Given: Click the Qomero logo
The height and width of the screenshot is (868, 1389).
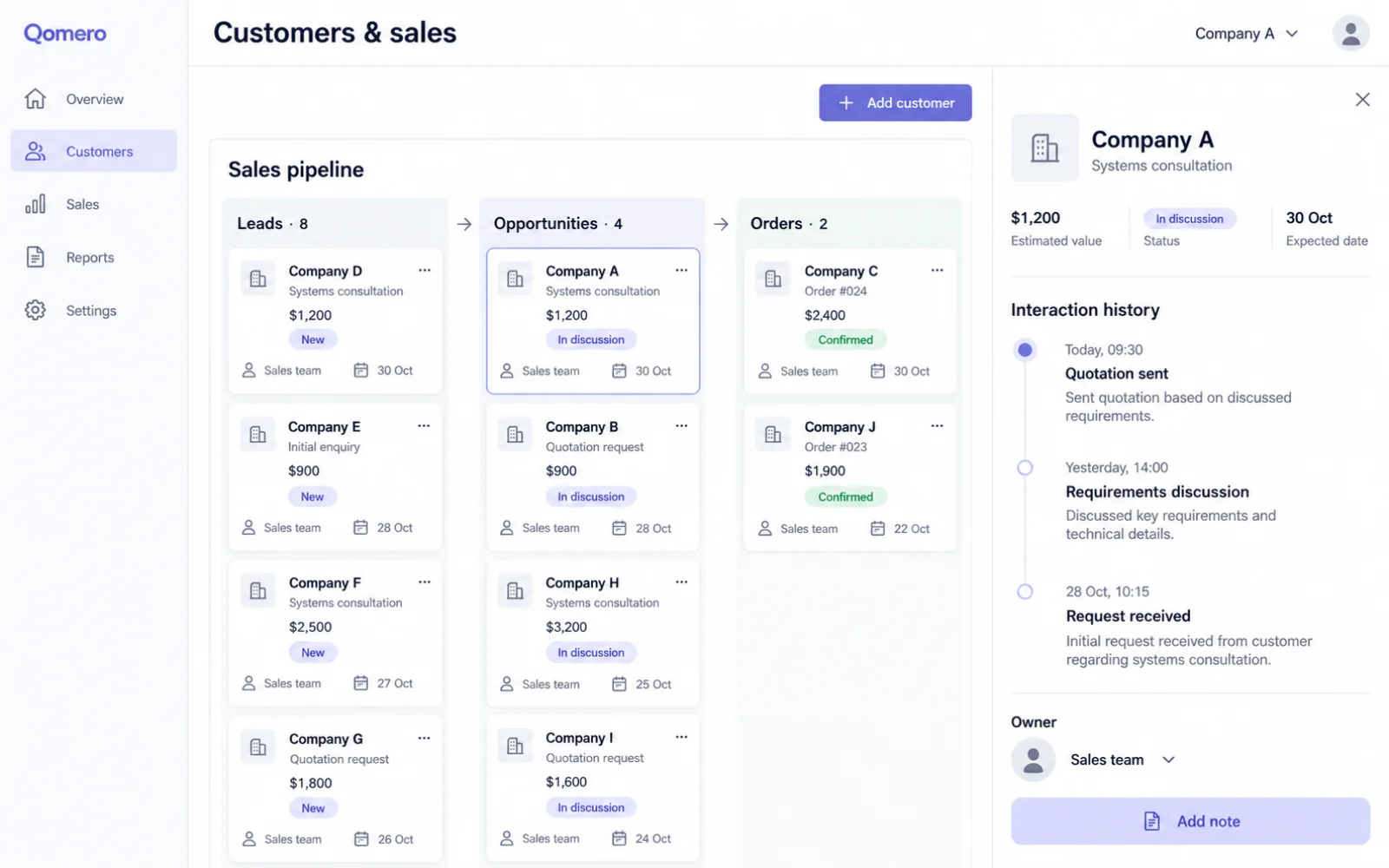Looking at the screenshot, I should [x=65, y=33].
